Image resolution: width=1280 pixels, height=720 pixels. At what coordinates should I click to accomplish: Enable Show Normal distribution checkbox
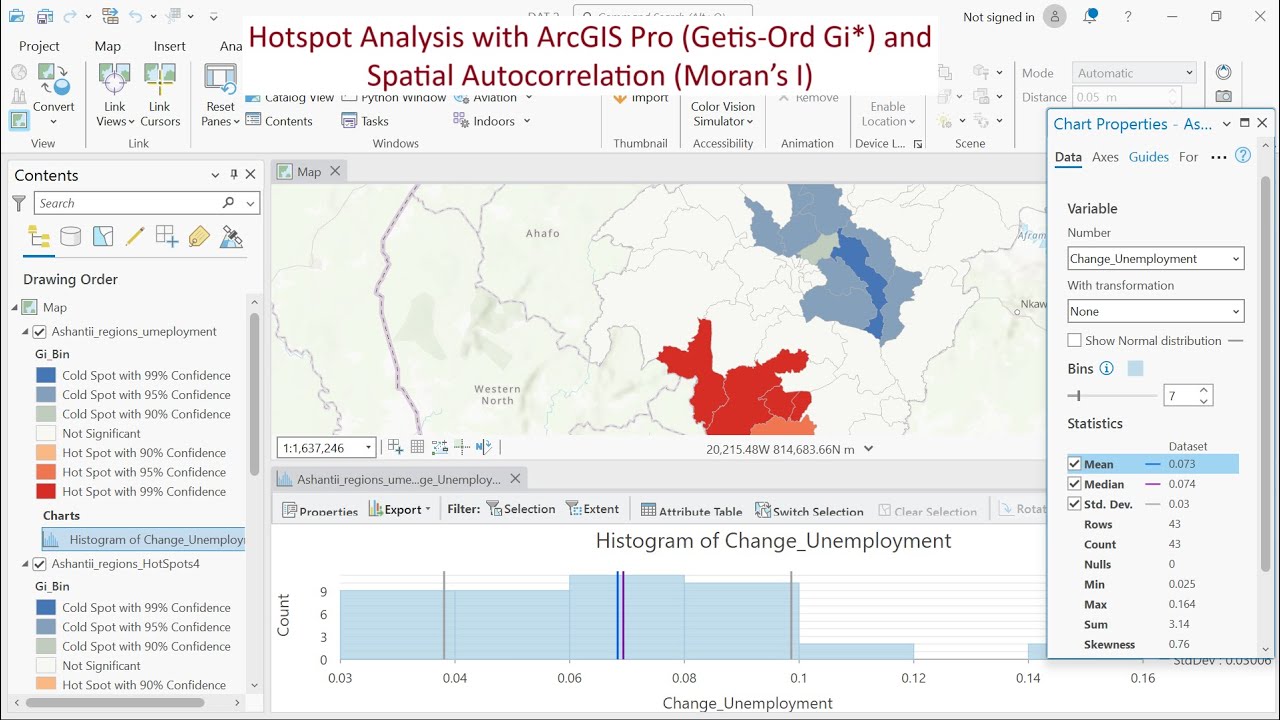(1075, 341)
